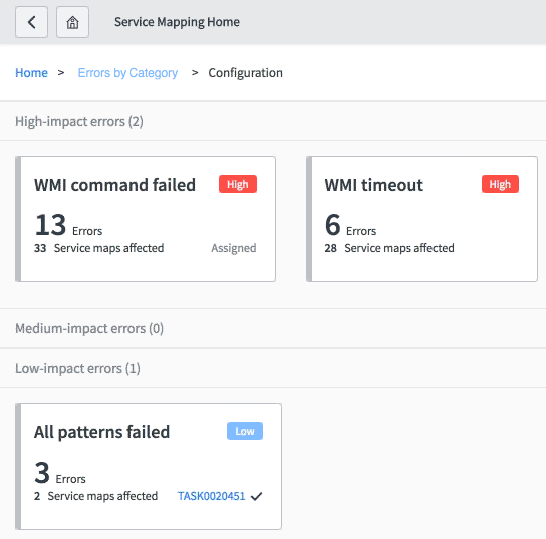Viewport: 546px width, 539px height.
Task: Collapse the Low-impact errors section header
Action: click(273, 368)
